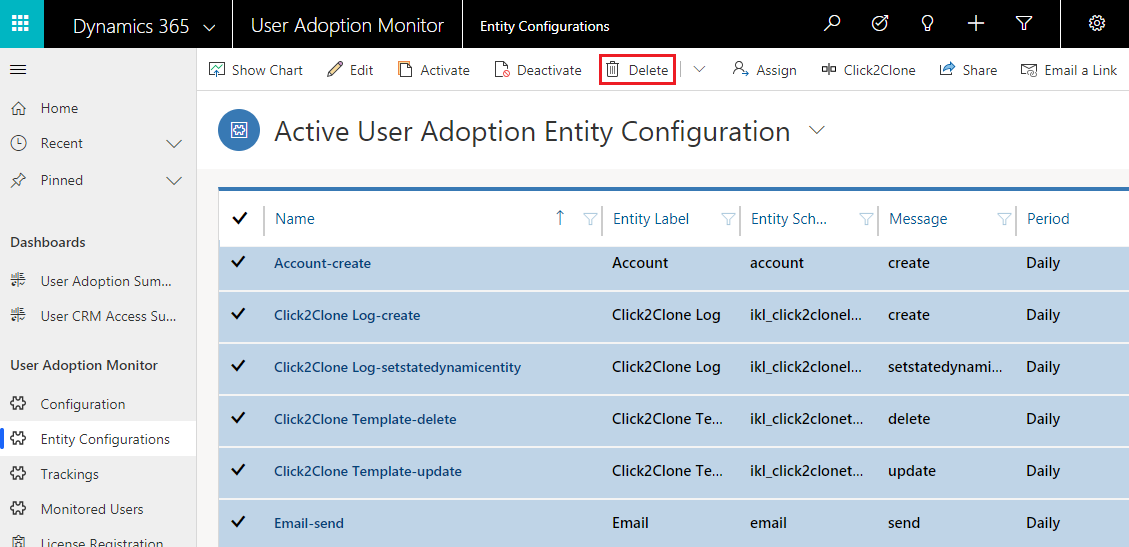
Task: Open the Name column filter funnel
Action: pos(590,219)
